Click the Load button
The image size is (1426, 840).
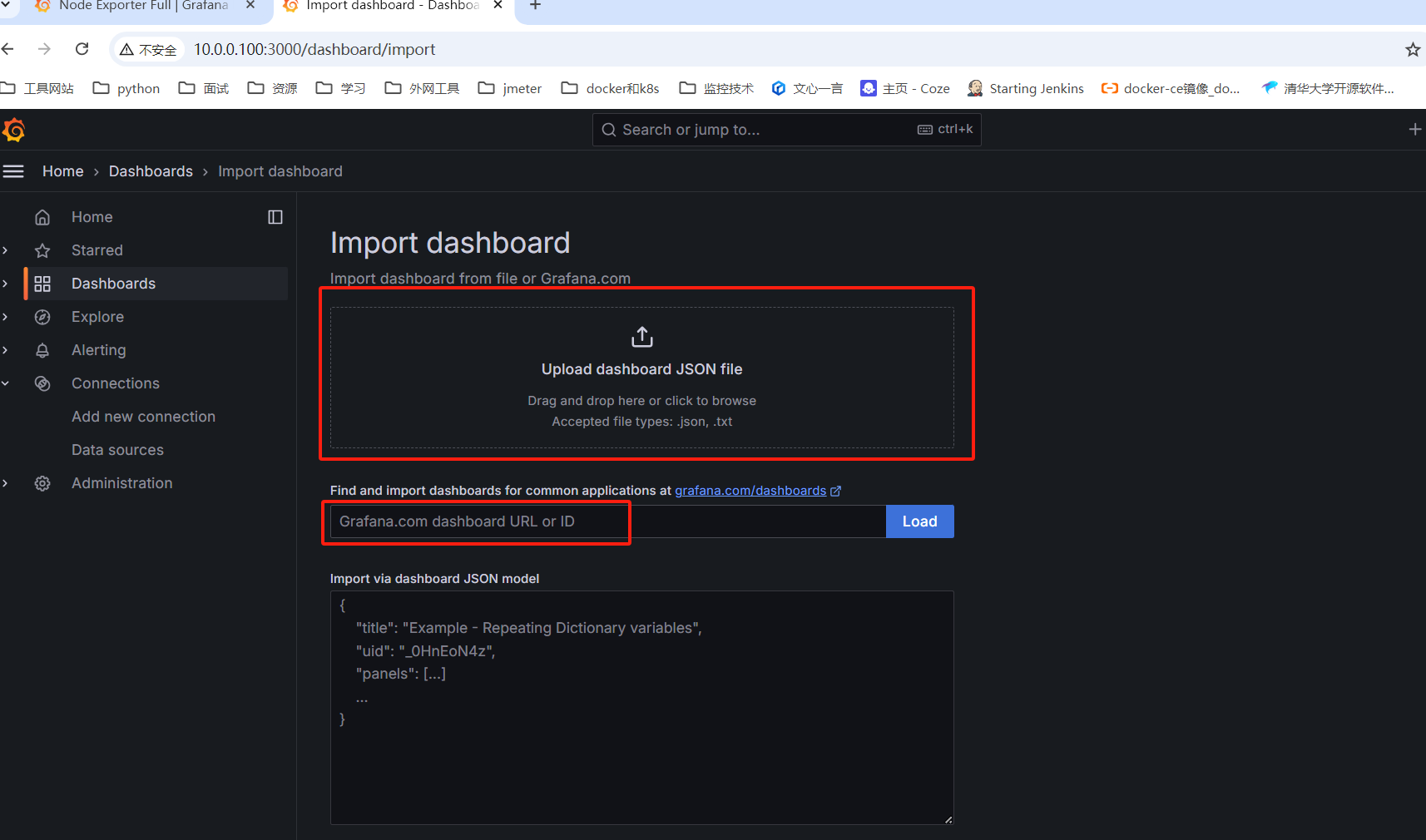click(x=919, y=521)
